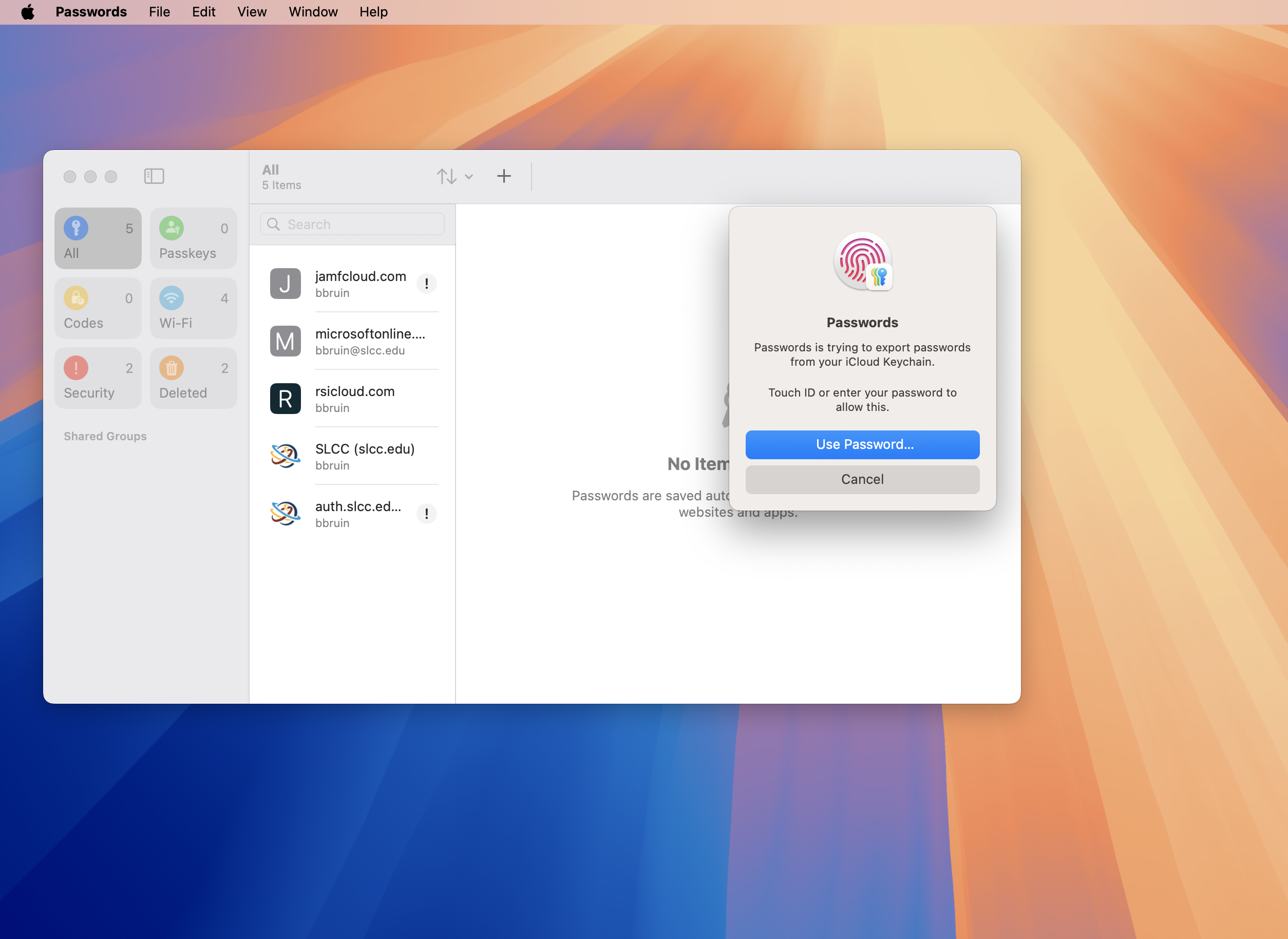Open the Deleted items category
The height and width of the screenshot is (939, 1288).
193,379
